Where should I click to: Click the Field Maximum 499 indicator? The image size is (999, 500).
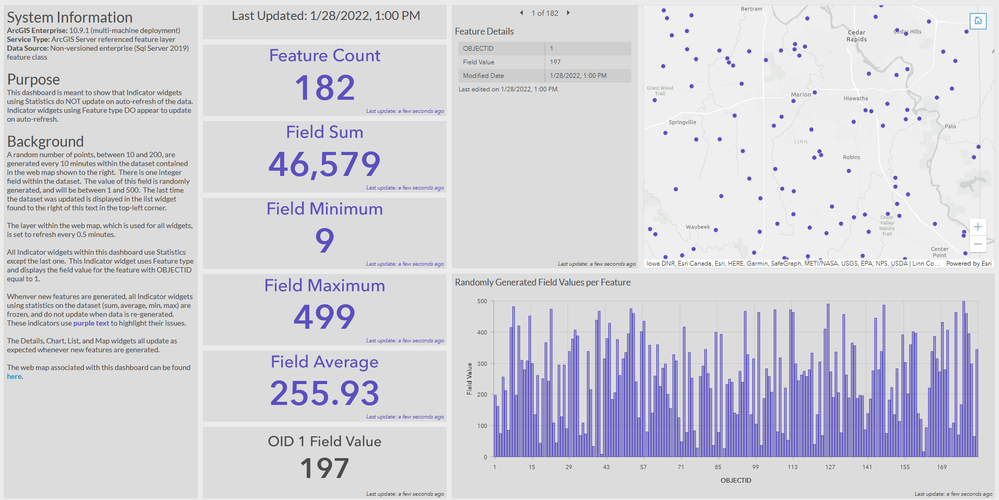(x=324, y=310)
